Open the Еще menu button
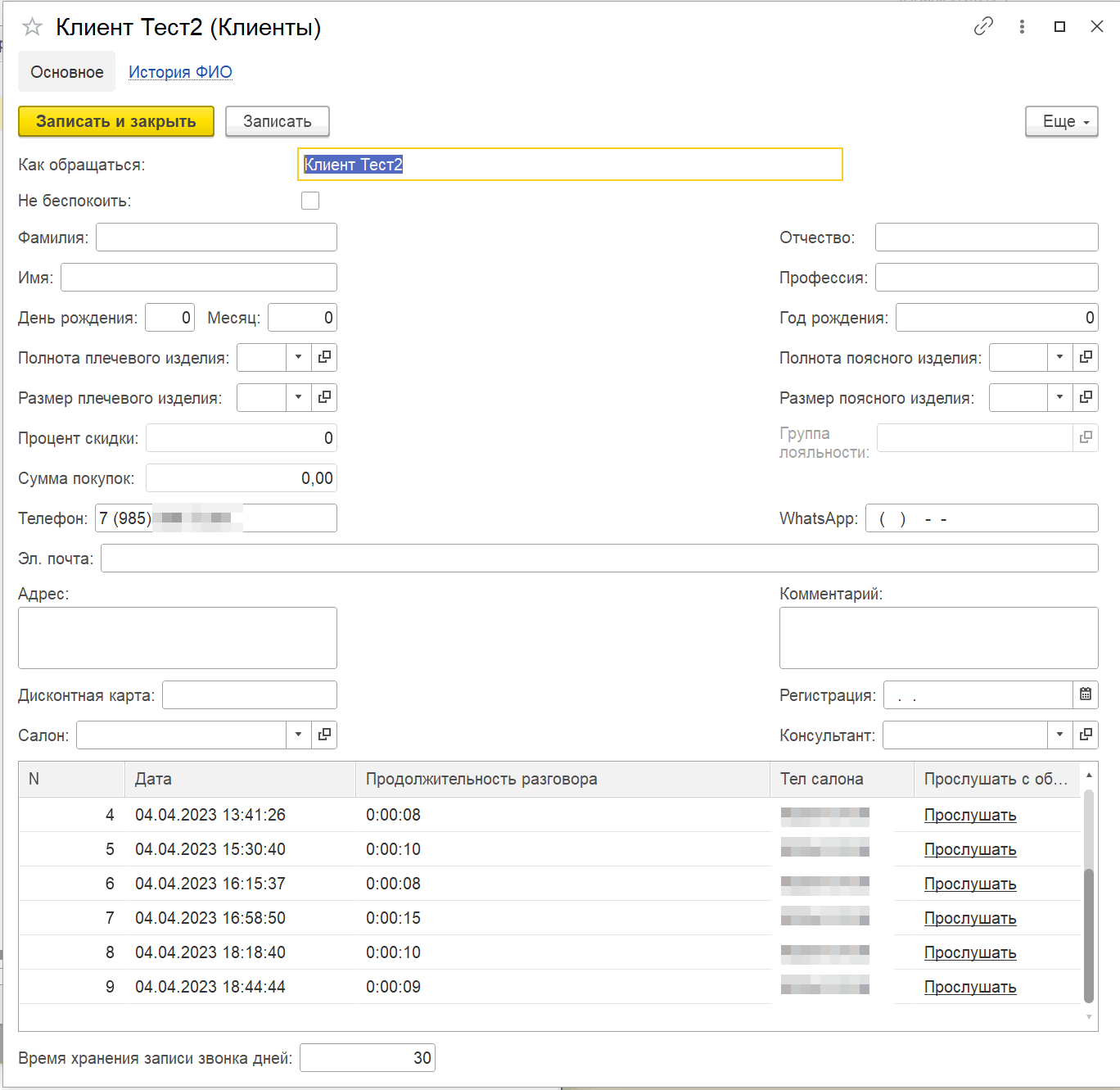 pos(1061,121)
